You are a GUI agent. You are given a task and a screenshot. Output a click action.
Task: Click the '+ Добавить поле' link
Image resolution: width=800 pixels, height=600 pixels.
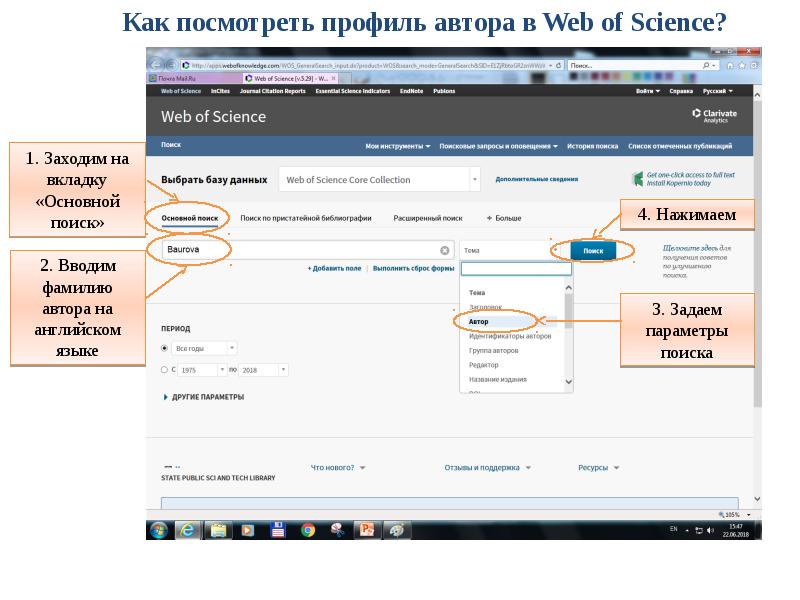pos(336,268)
